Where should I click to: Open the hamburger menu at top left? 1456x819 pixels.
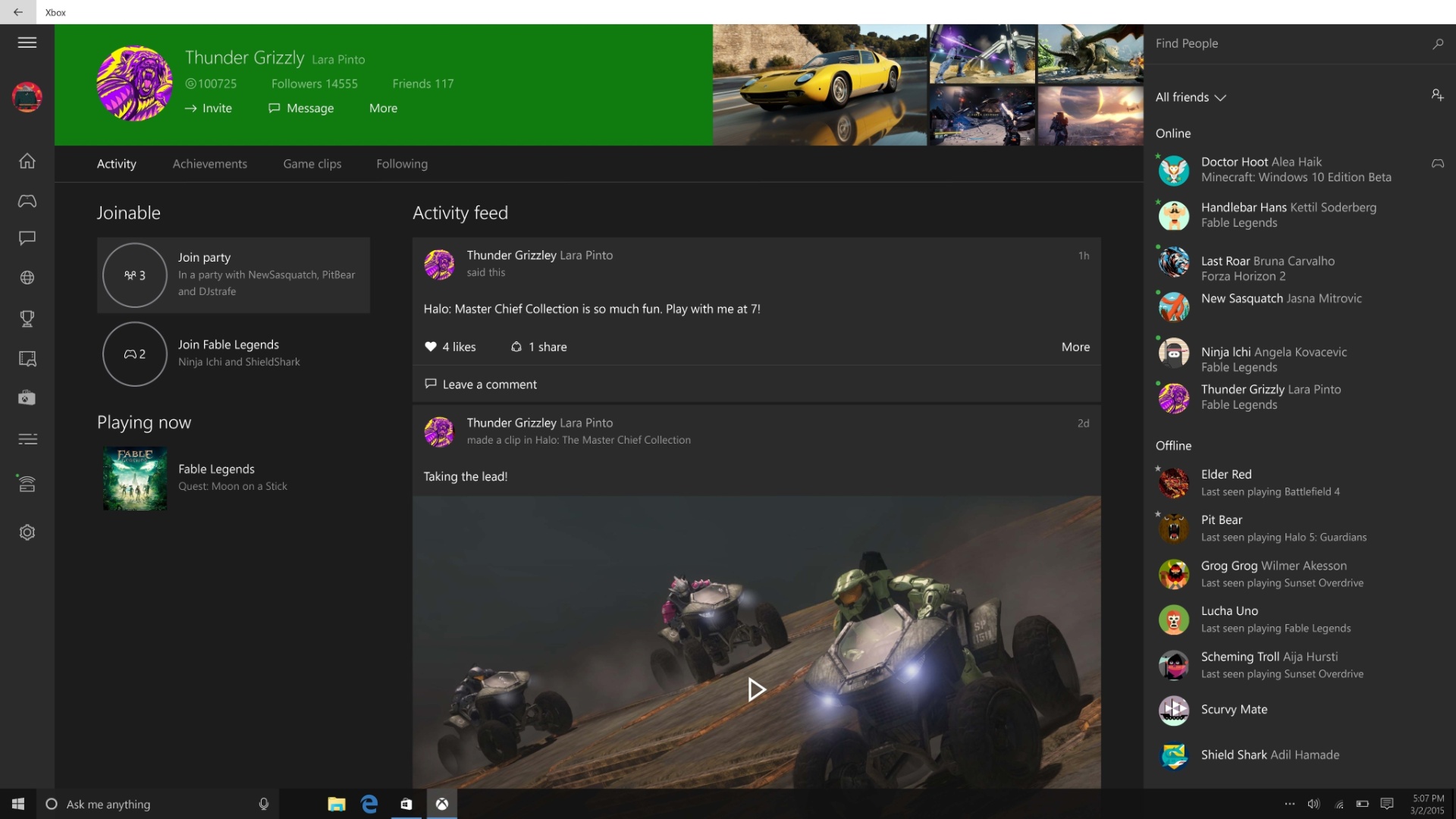pos(27,42)
